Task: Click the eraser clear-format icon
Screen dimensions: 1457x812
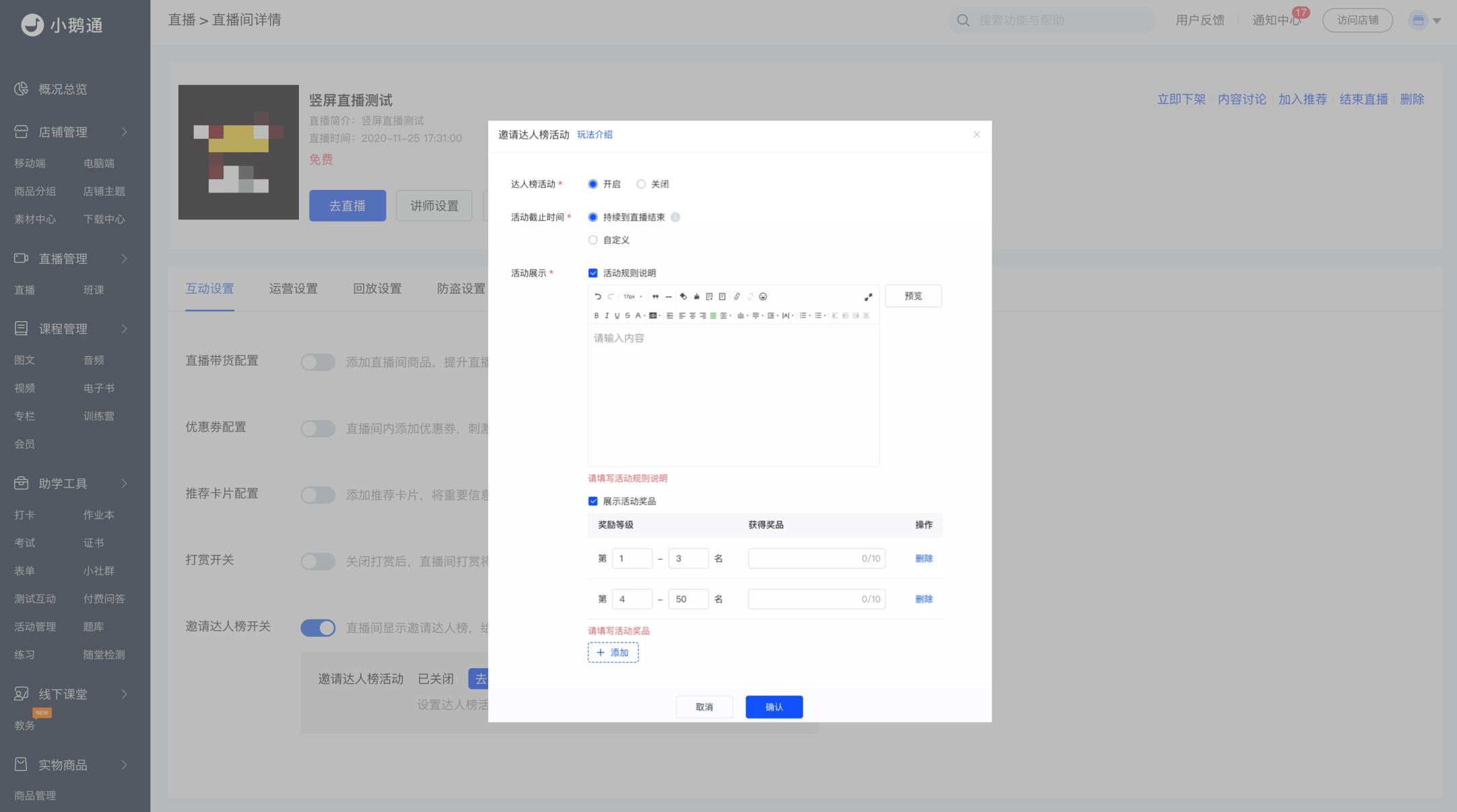Action: coord(683,296)
